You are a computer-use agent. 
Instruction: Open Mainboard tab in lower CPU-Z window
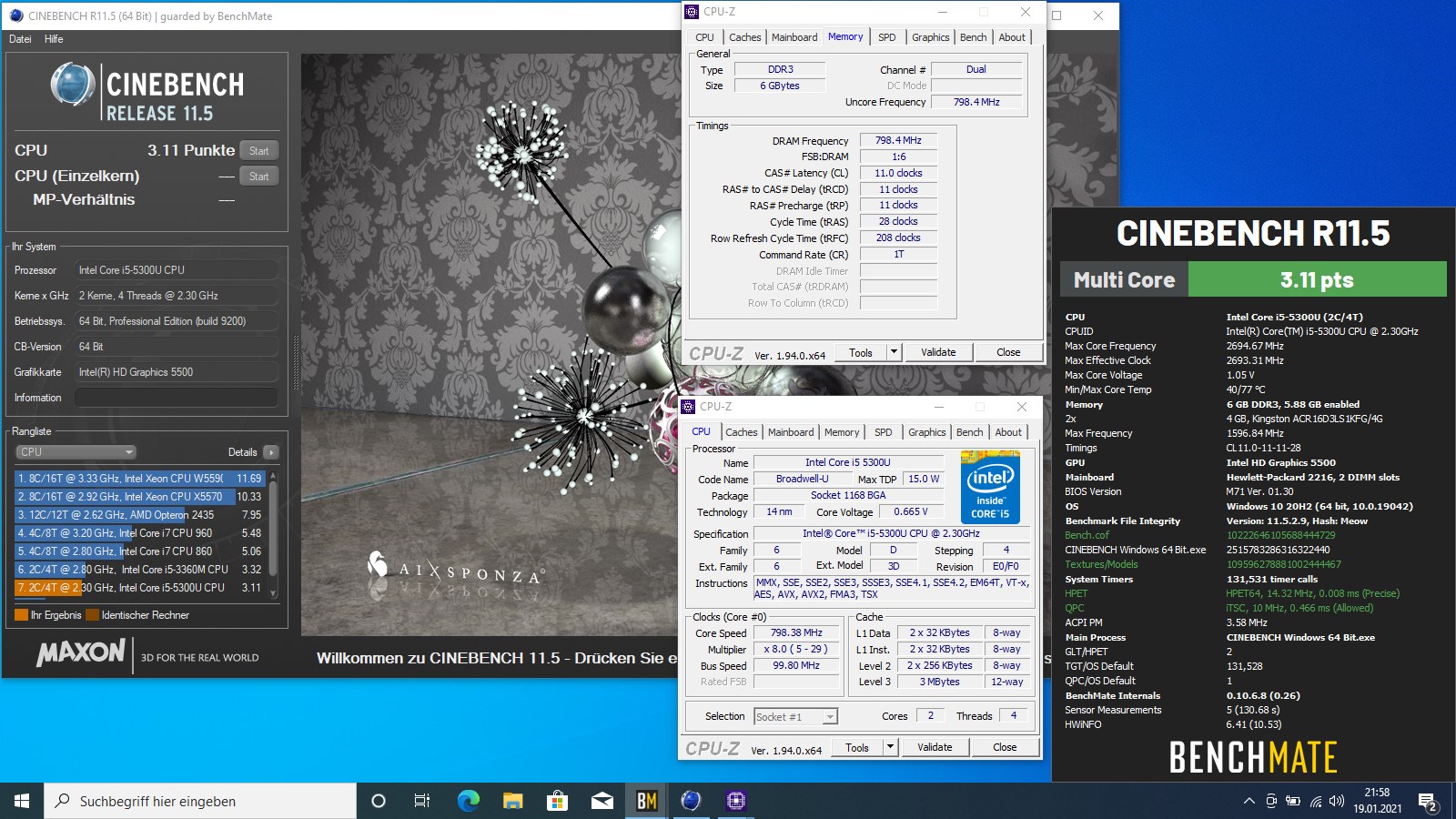click(791, 432)
